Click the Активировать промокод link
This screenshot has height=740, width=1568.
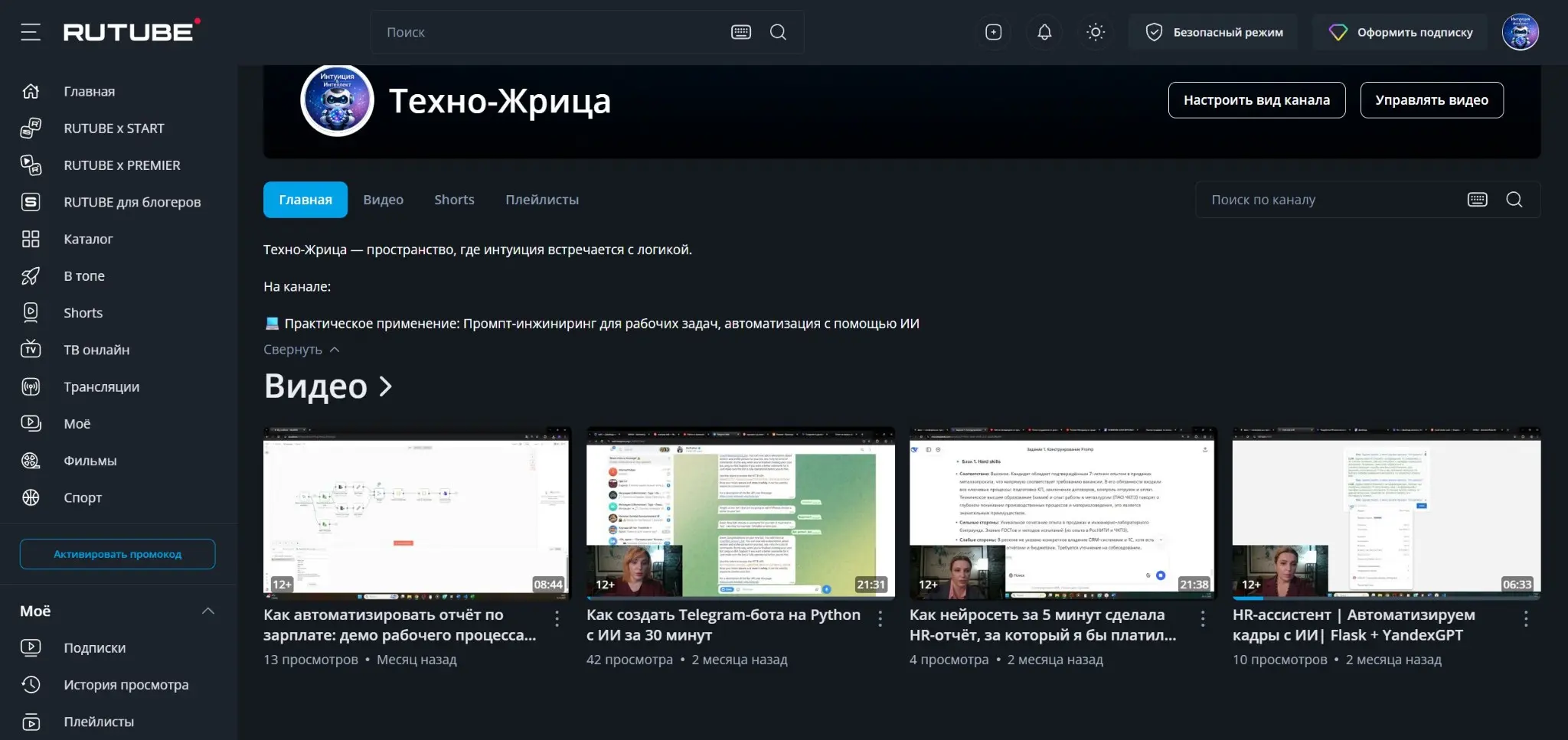(x=116, y=553)
